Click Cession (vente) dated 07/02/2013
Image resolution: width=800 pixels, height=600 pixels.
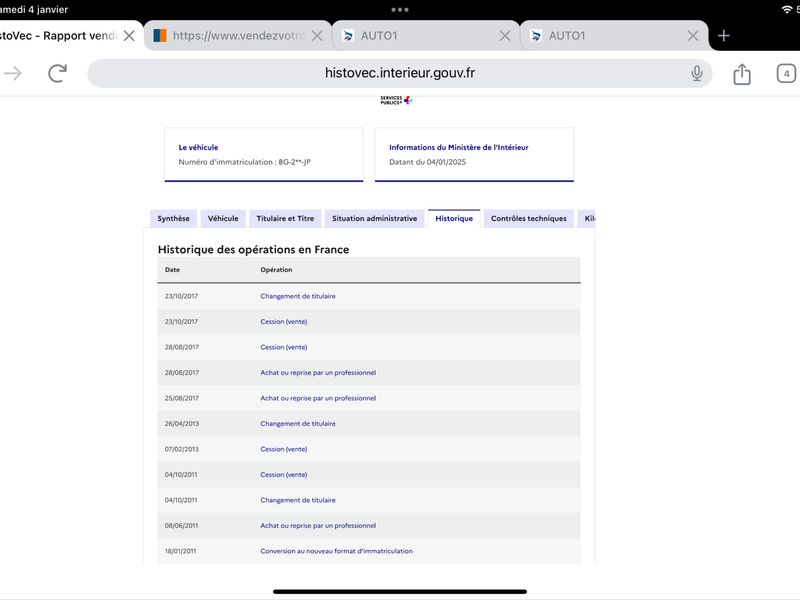[x=284, y=449]
